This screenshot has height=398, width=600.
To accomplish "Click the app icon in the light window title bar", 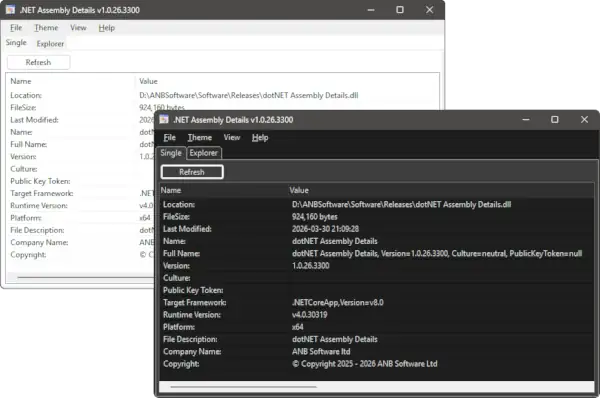I will 10,10.
